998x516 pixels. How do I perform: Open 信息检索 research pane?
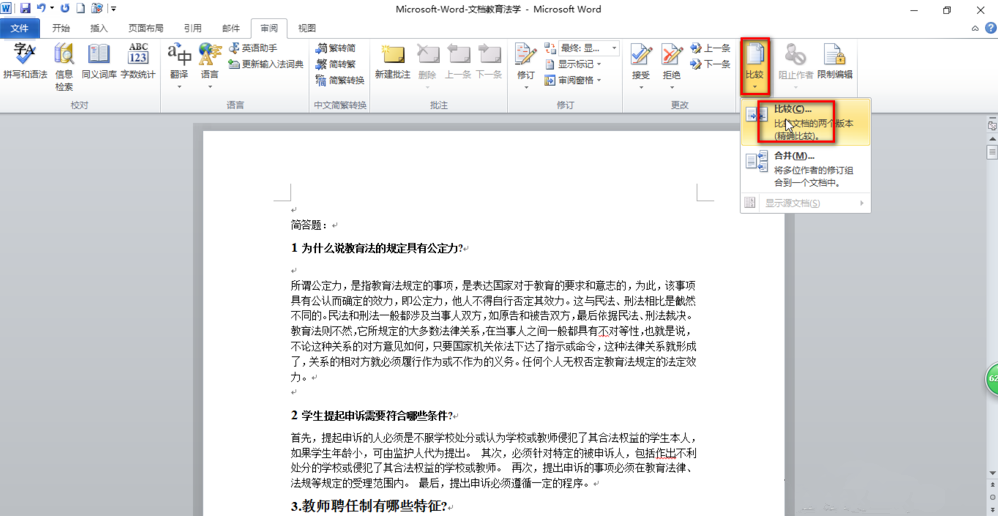pyautogui.click(x=64, y=67)
